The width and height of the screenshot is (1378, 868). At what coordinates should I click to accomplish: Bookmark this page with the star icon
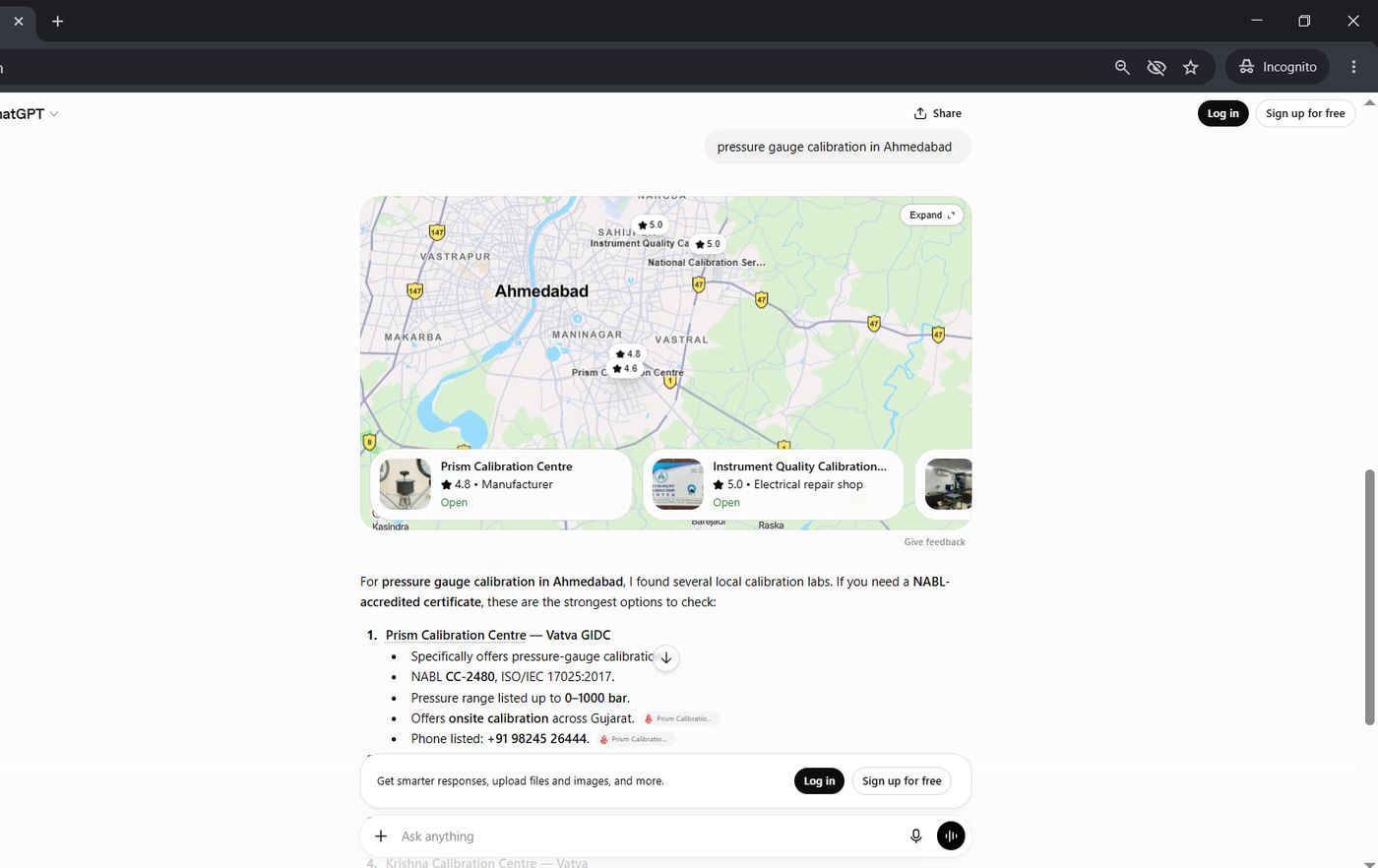tap(1191, 67)
